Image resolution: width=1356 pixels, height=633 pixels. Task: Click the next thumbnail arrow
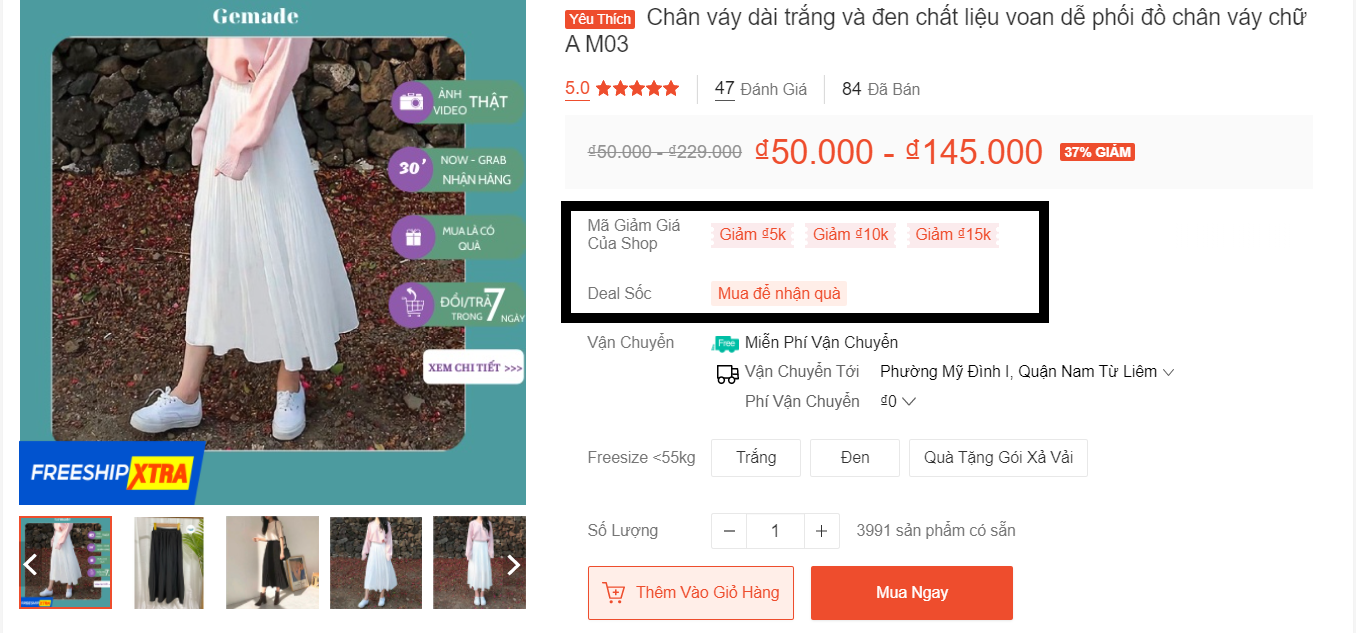pyautogui.click(x=513, y=565)
